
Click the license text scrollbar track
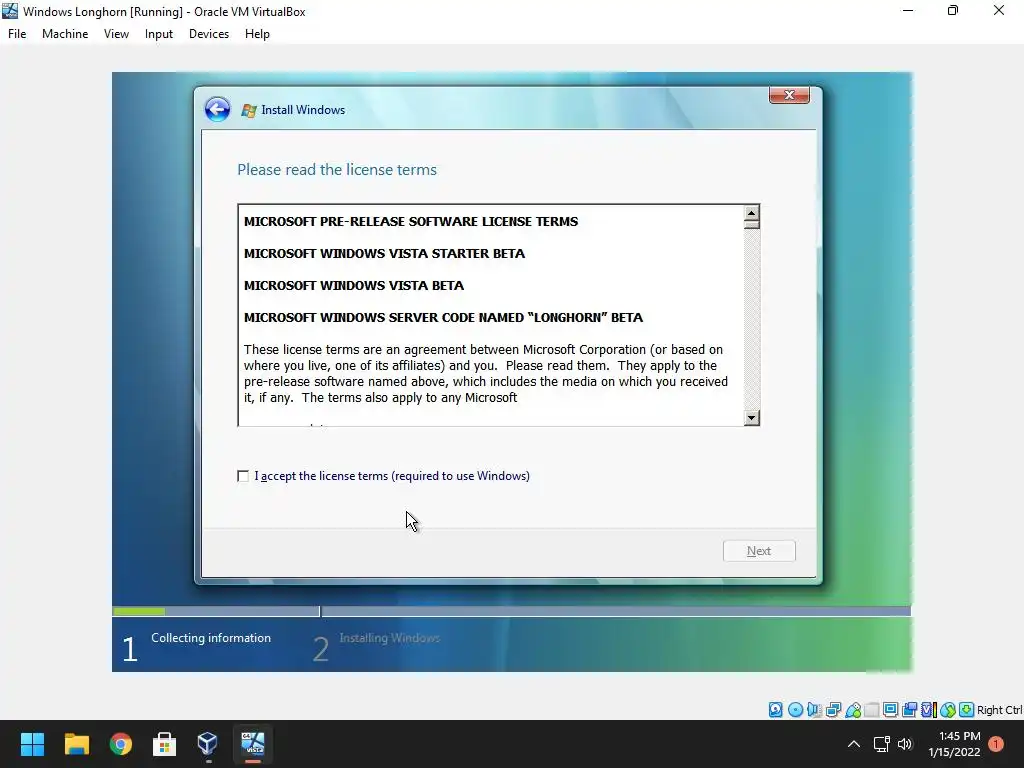(752, 319)
